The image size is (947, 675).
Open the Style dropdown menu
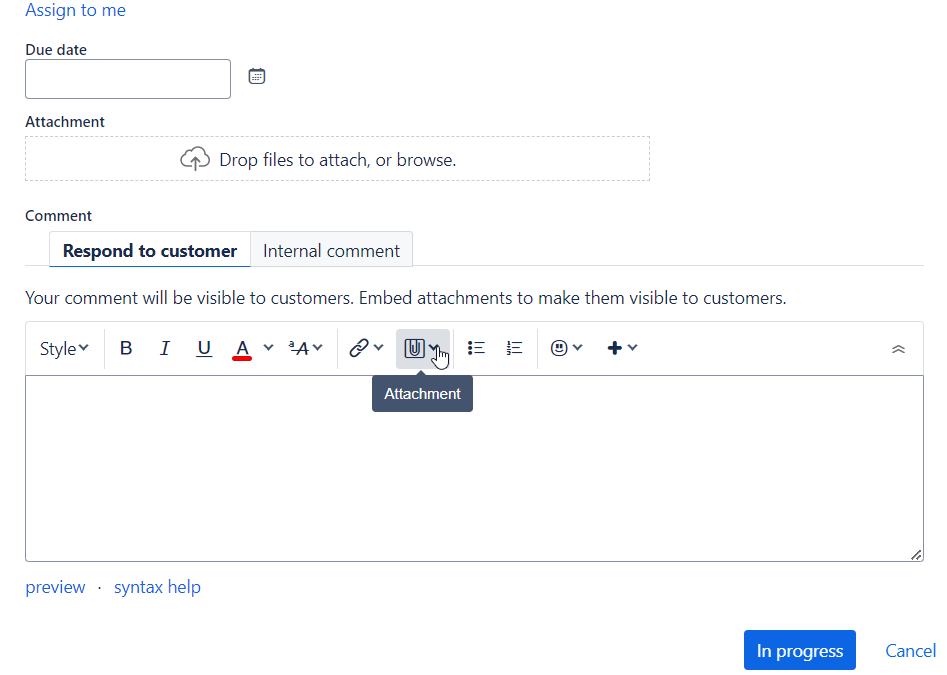[x=63, y=348]
